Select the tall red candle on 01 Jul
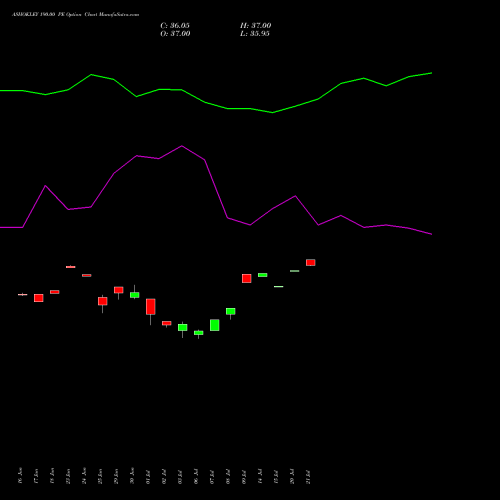500x500 pixels. 151,307
